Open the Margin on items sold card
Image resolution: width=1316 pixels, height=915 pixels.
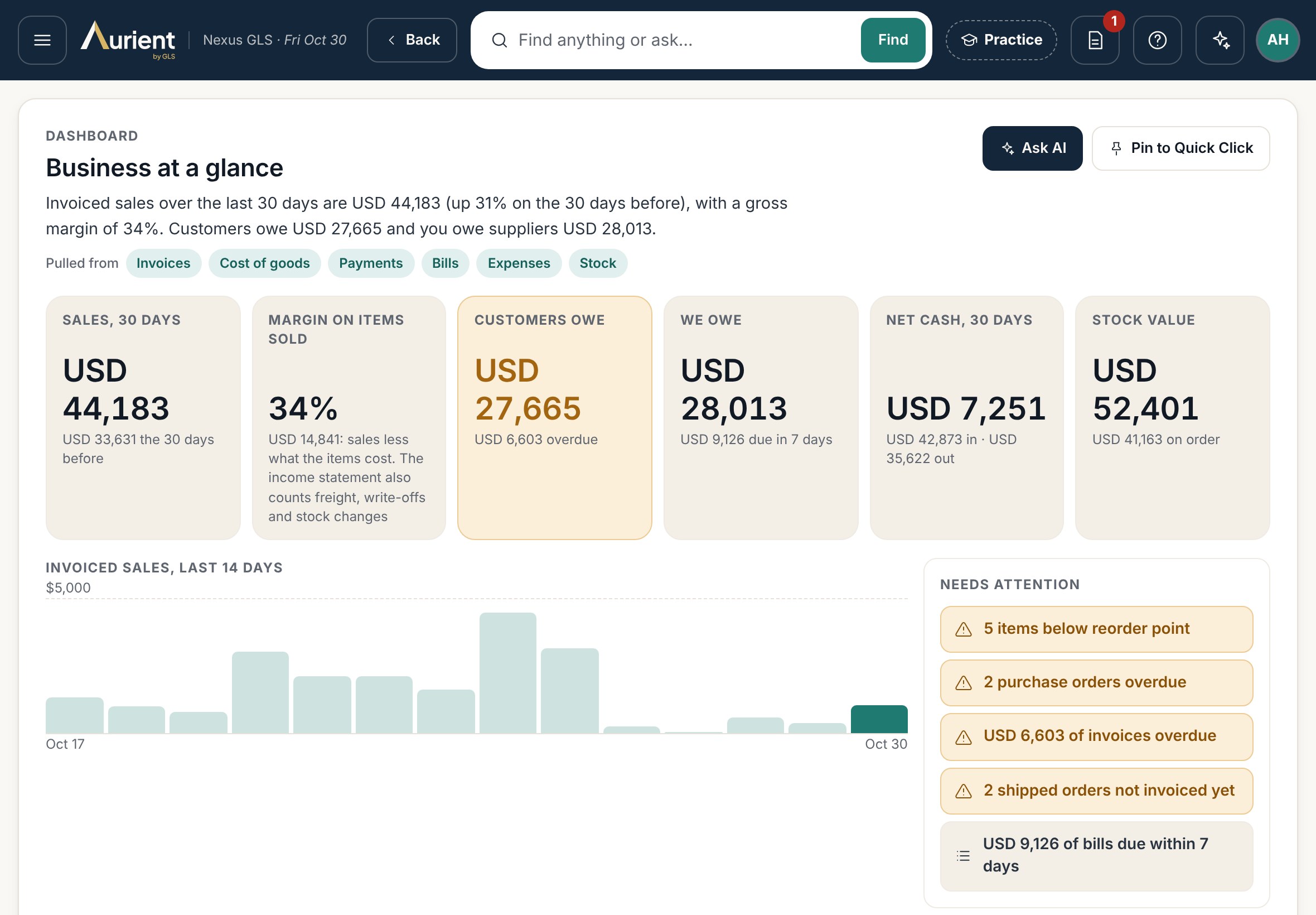click(349, 418)
